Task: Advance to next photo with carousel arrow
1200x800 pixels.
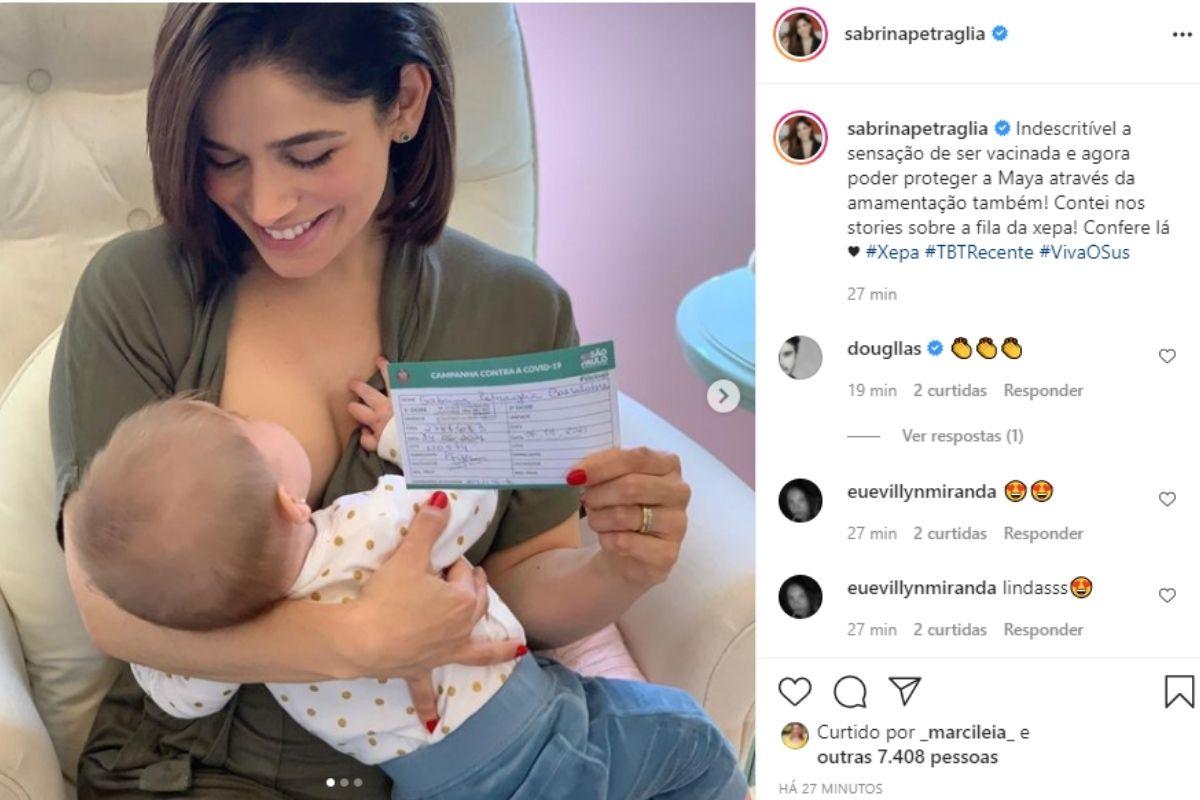Action: click(x=724, y=396)
